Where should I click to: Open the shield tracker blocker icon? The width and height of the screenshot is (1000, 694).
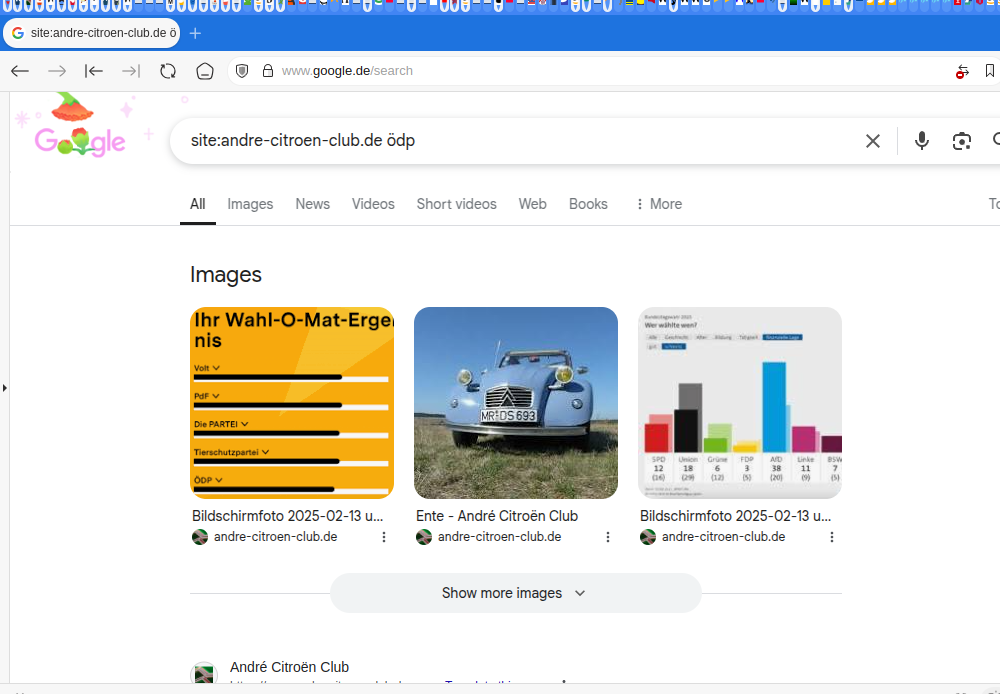[x=242, y=71]
